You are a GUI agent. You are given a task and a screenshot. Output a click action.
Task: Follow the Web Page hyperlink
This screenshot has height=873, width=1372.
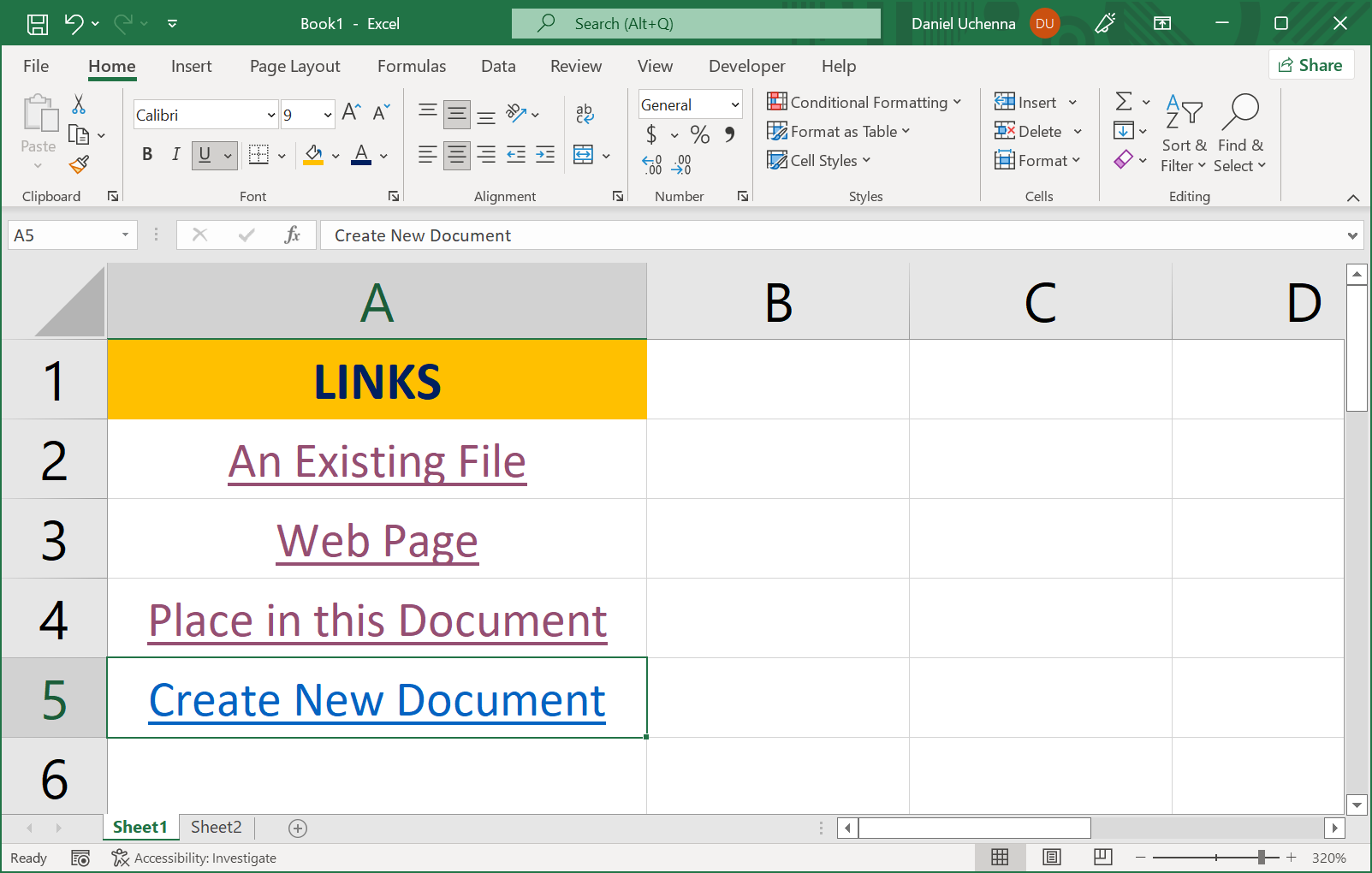coord(377,540)
